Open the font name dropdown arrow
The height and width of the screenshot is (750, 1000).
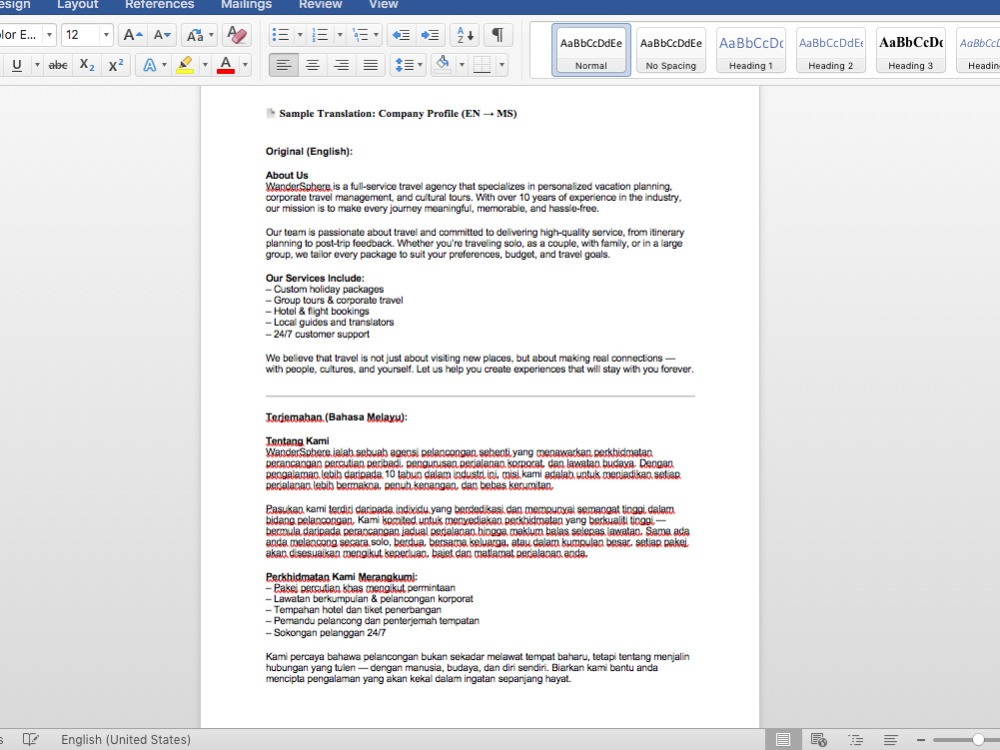pos(49,35)
